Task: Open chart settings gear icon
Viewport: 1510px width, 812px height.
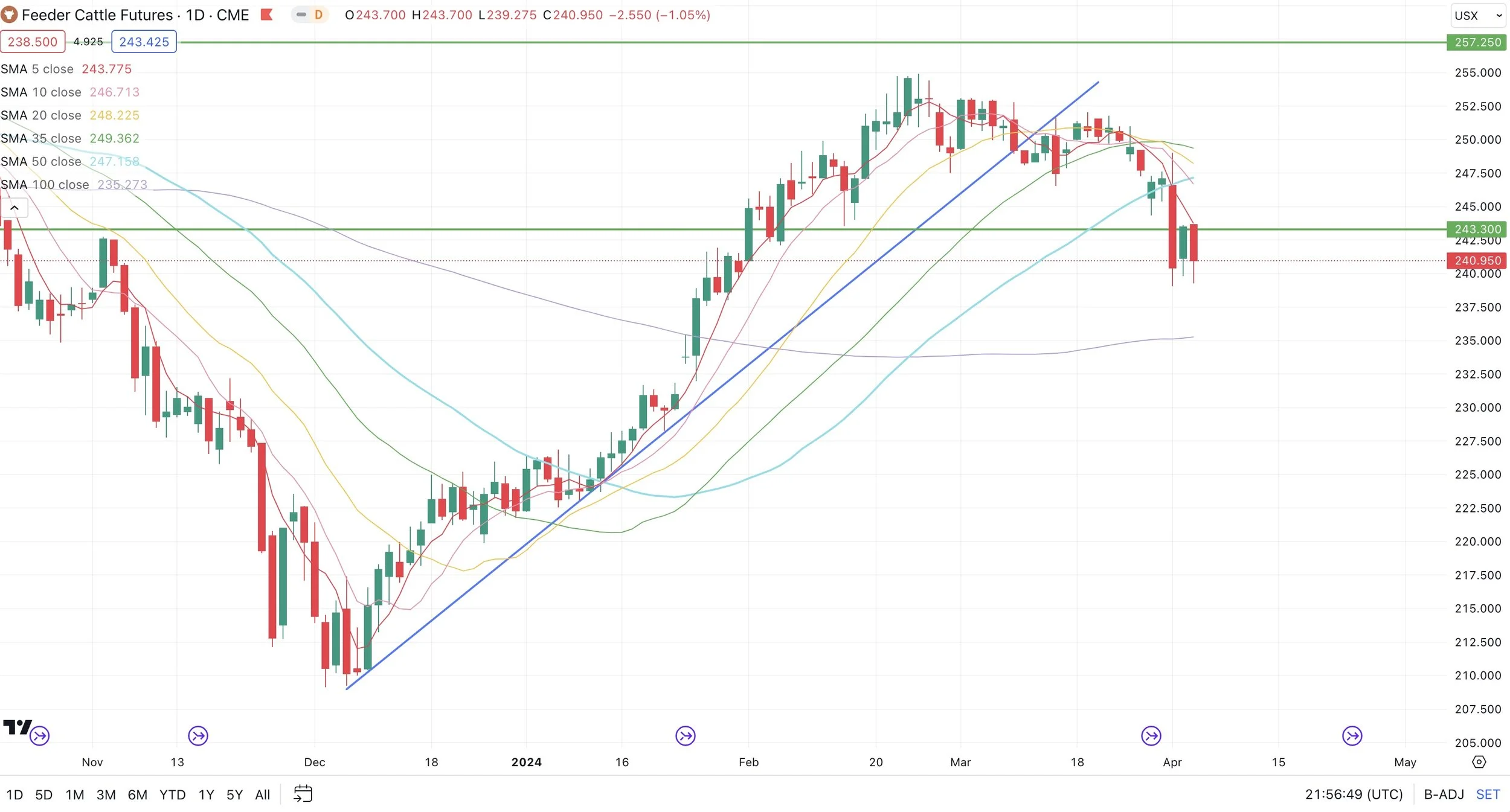Action: (x=1479, y=762)
